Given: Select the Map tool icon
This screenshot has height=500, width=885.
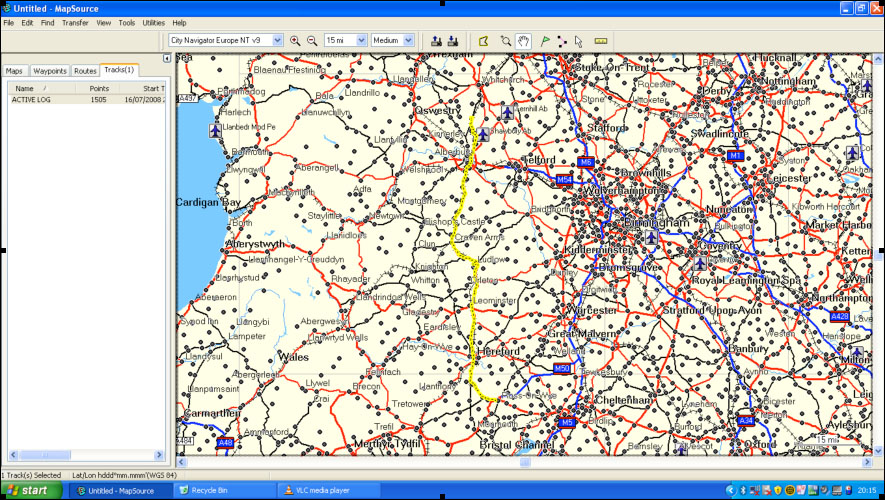Looking at the screenshot, I should click(x=484, y=41).
